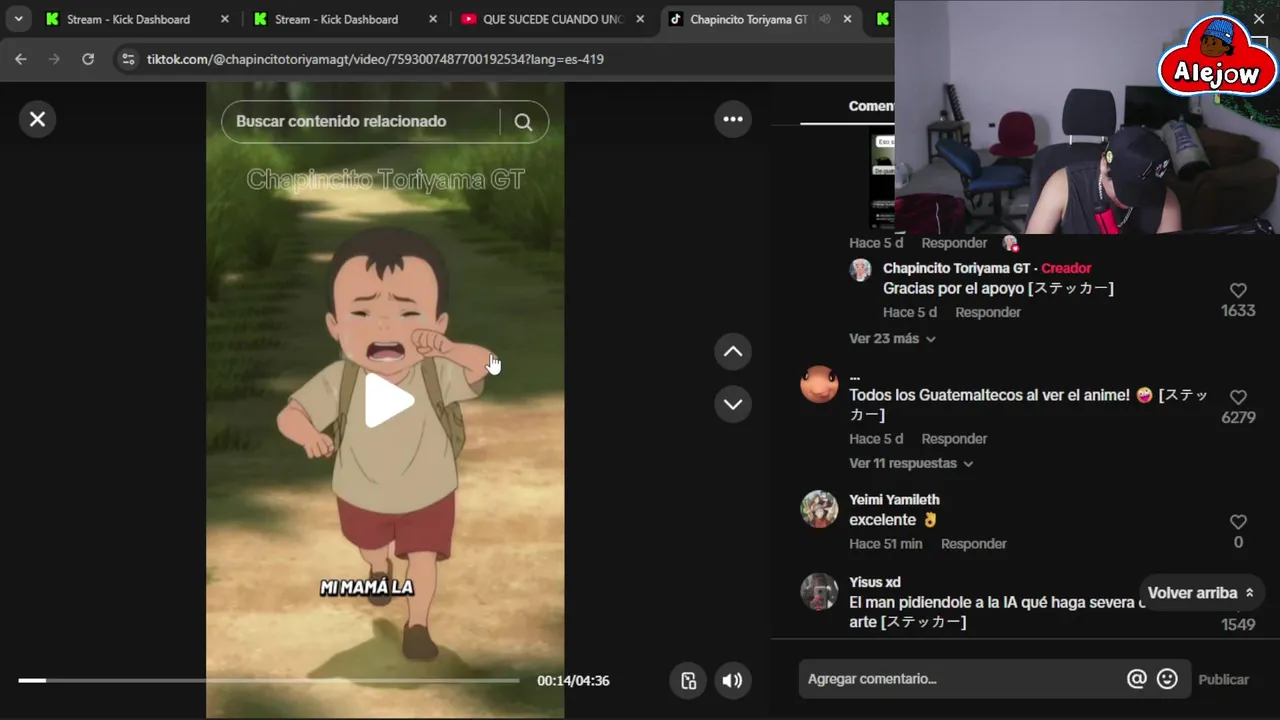Open Yeimi Yamileth's profile name

[x=894, y=500]
